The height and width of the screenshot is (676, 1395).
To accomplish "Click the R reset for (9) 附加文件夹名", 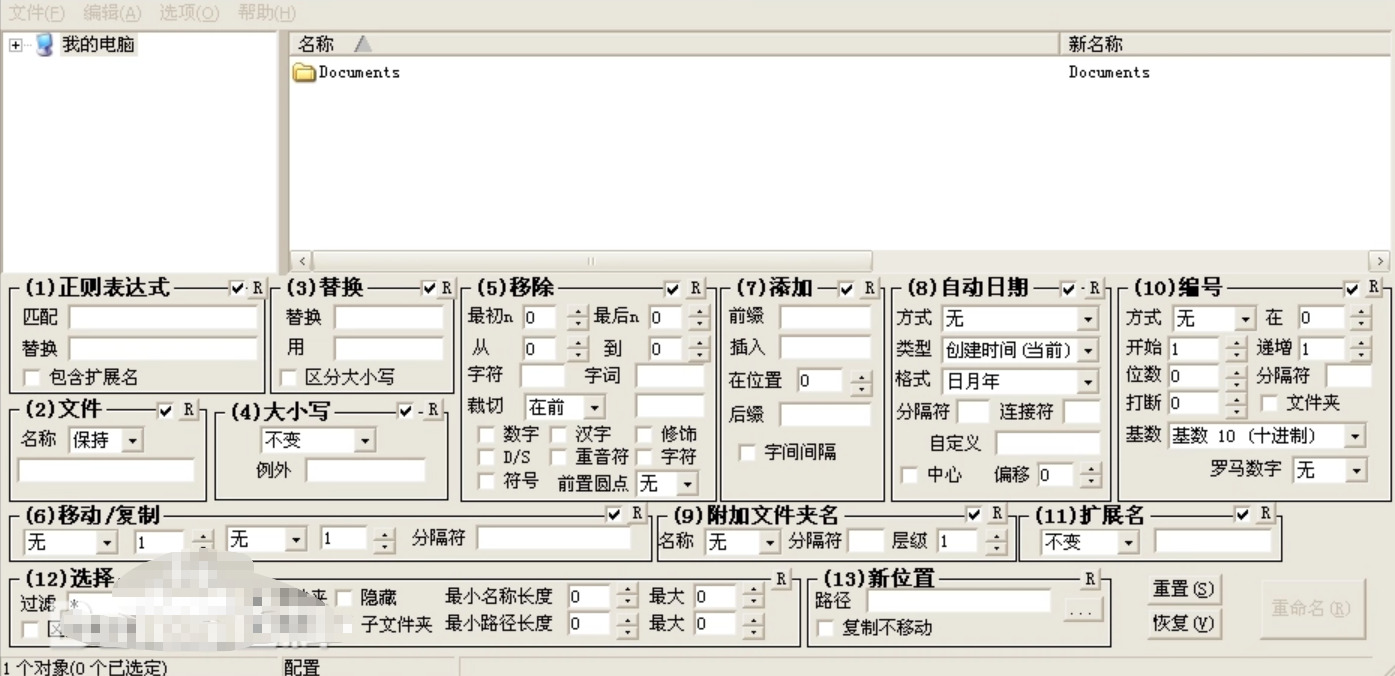I will [996, 513].
